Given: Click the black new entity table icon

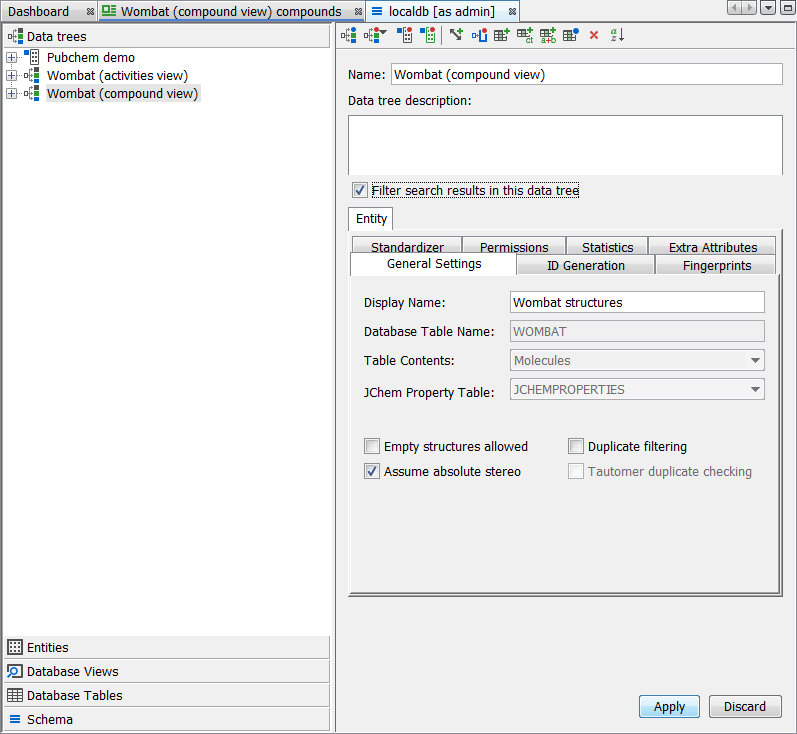Looking at the screenshot, I should [x=405, y=35].
